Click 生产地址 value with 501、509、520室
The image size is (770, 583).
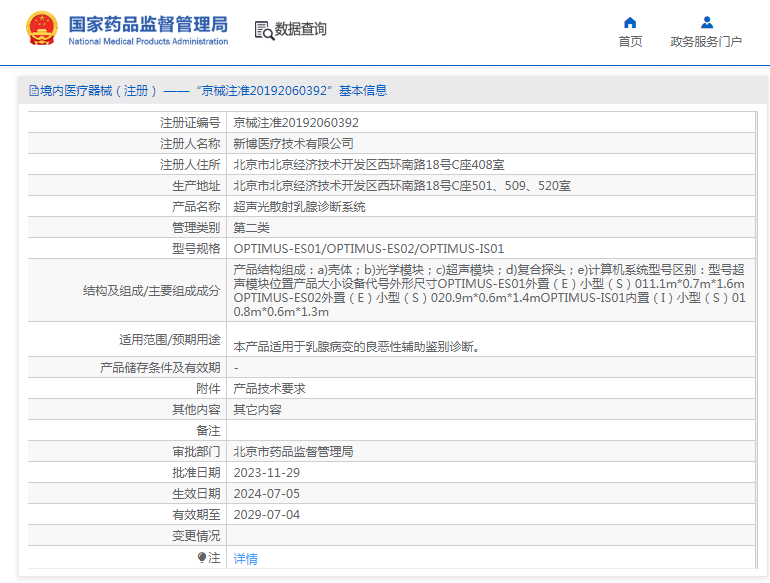(x=402, y=186)
